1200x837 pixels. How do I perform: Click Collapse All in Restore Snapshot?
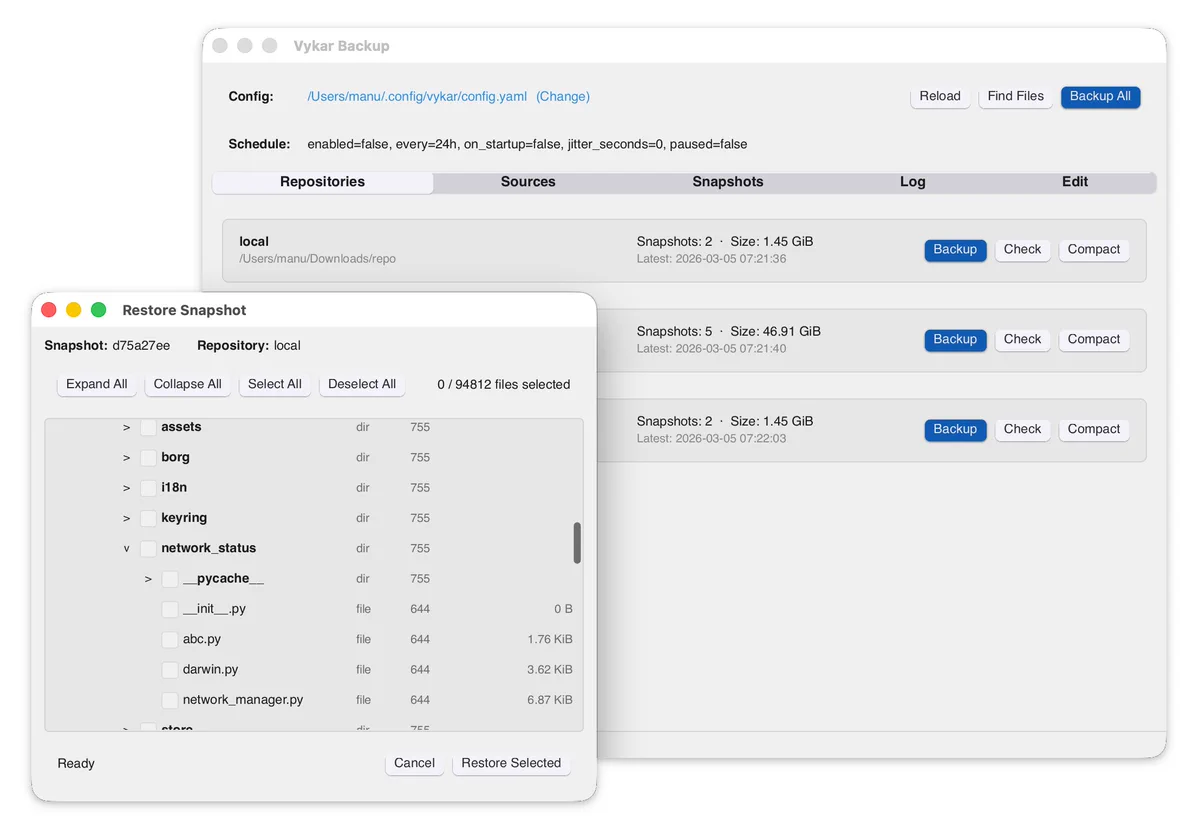pyautogui.click(x=188, y=384)
